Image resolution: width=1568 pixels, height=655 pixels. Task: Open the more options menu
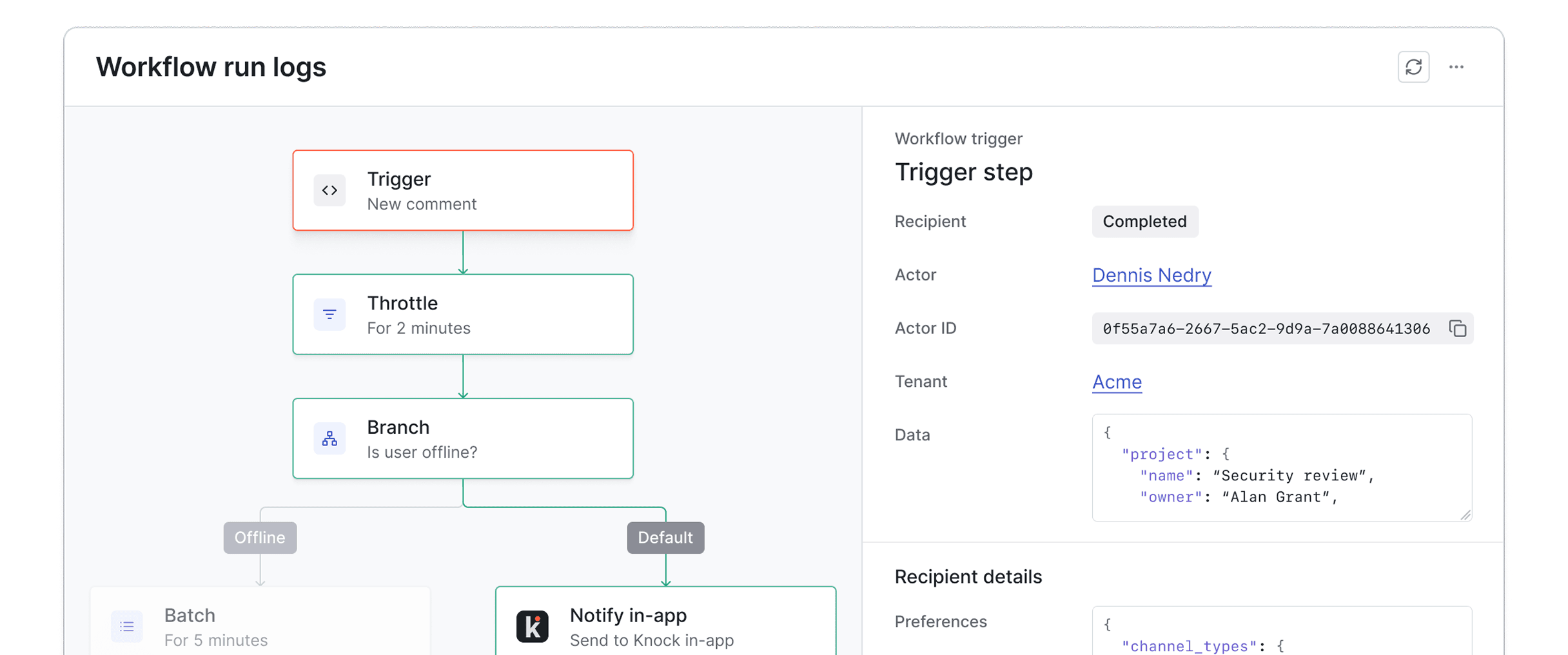point(1457,66)
